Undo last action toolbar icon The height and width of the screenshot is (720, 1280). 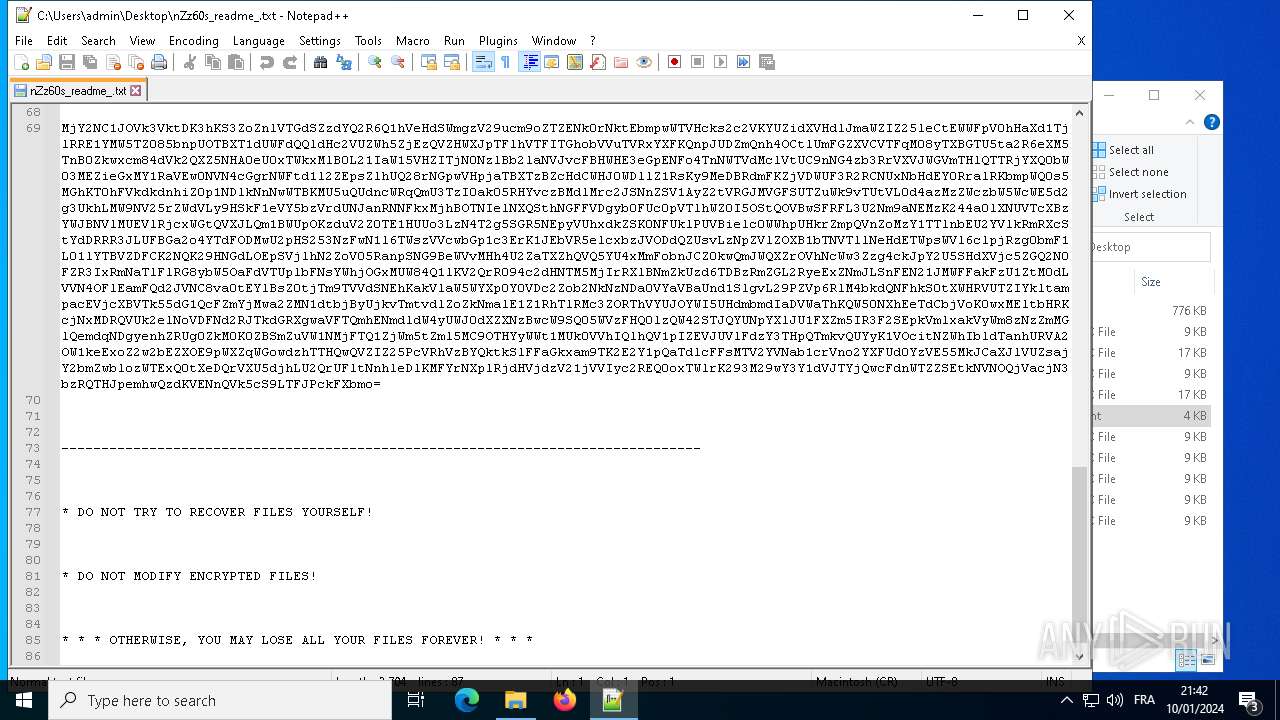(267, 62)
